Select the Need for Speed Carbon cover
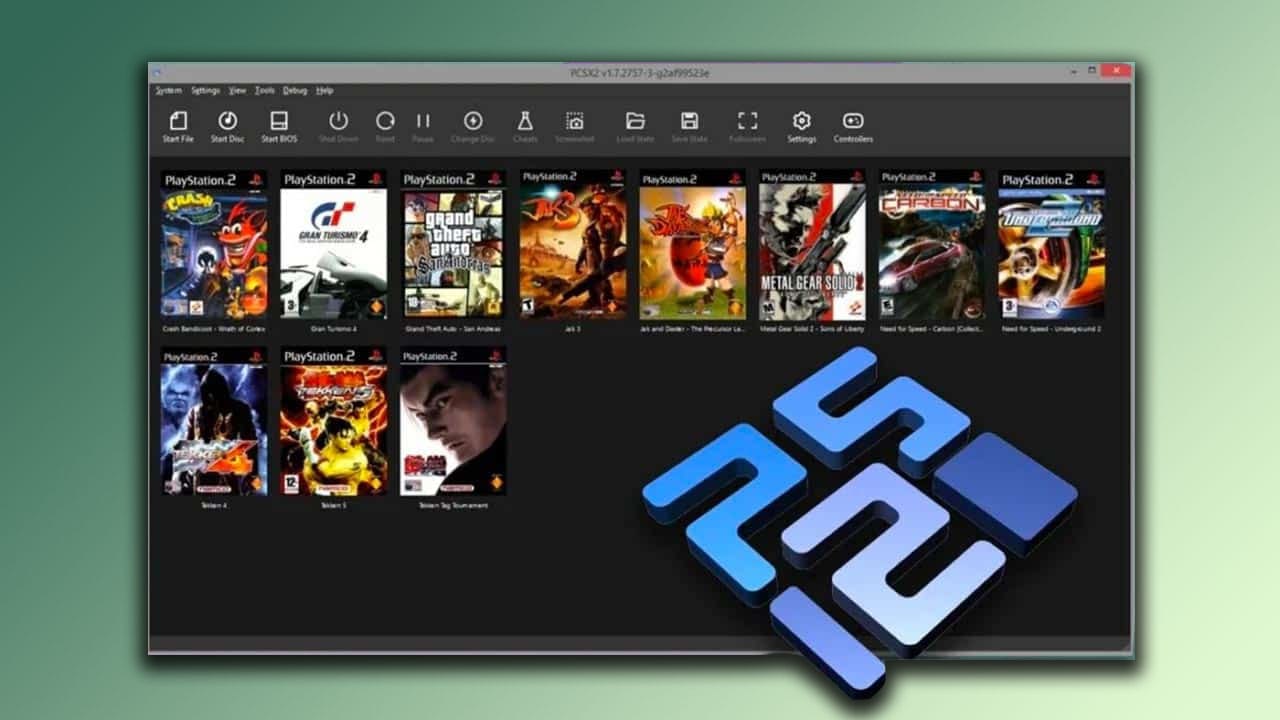This screenshot has width=1280, height=720. (x=932, y=245)
